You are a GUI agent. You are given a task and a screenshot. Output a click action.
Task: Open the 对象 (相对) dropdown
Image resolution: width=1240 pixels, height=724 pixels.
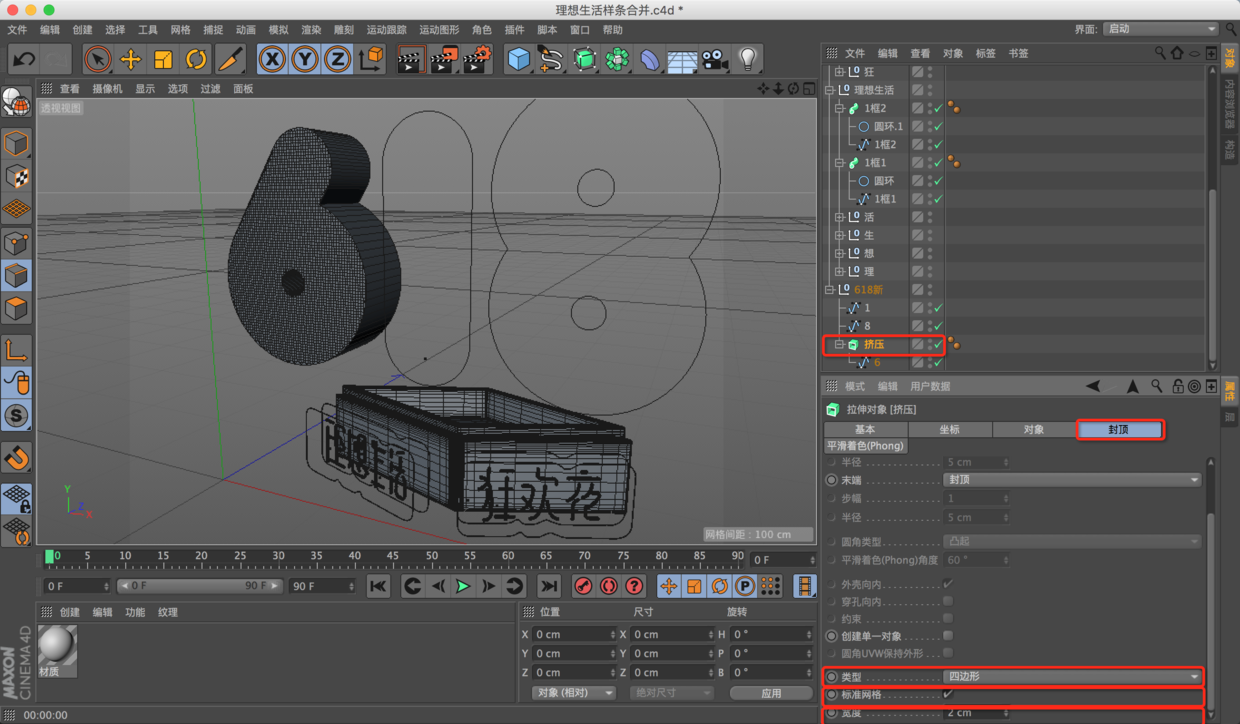click(573, 692)
